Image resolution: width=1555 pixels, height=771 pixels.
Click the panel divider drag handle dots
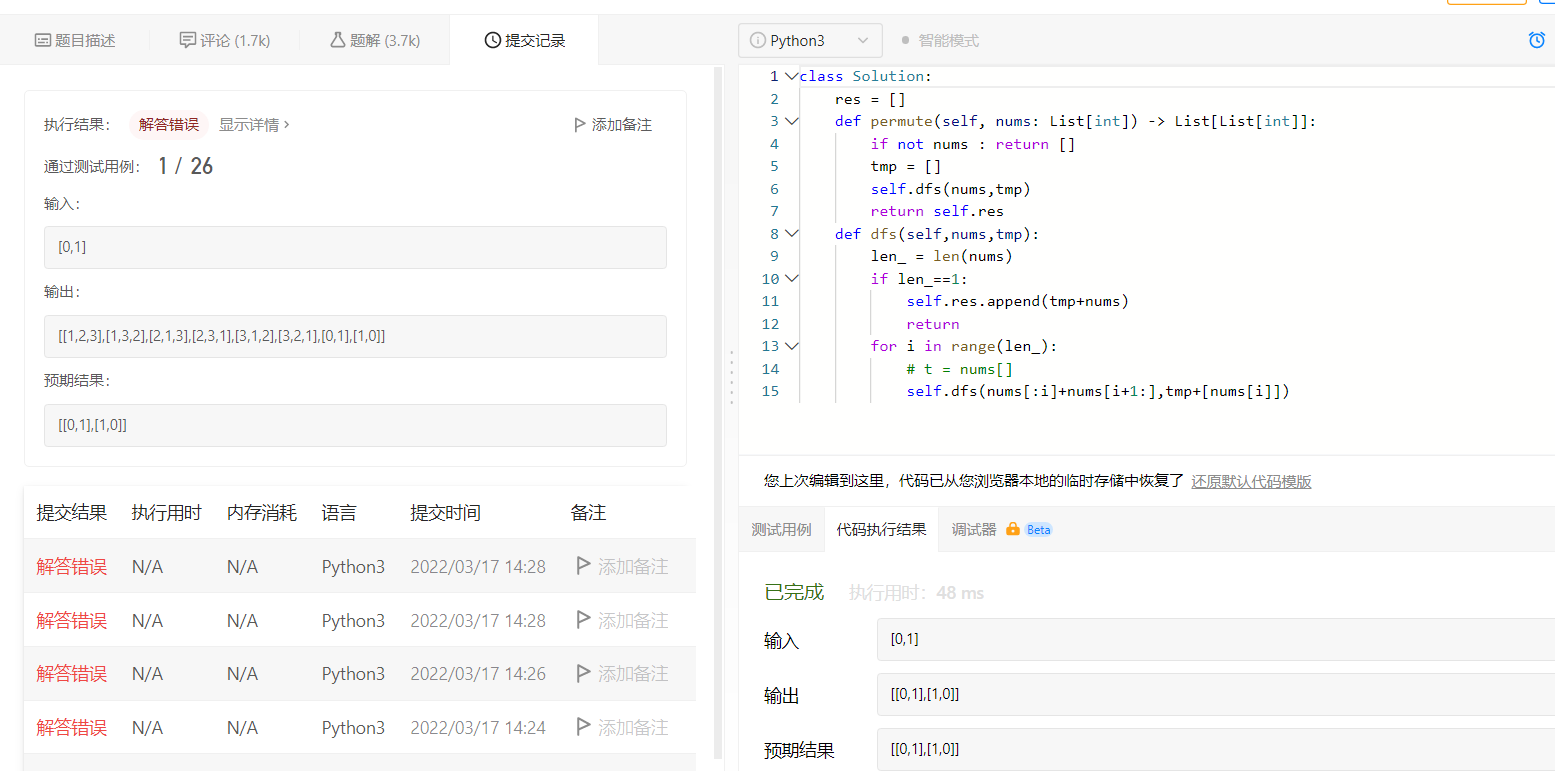coord(732,377)
